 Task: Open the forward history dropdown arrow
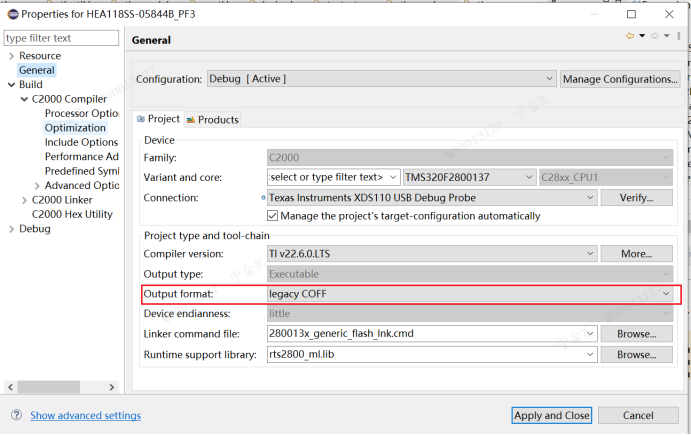click(667, 36)
